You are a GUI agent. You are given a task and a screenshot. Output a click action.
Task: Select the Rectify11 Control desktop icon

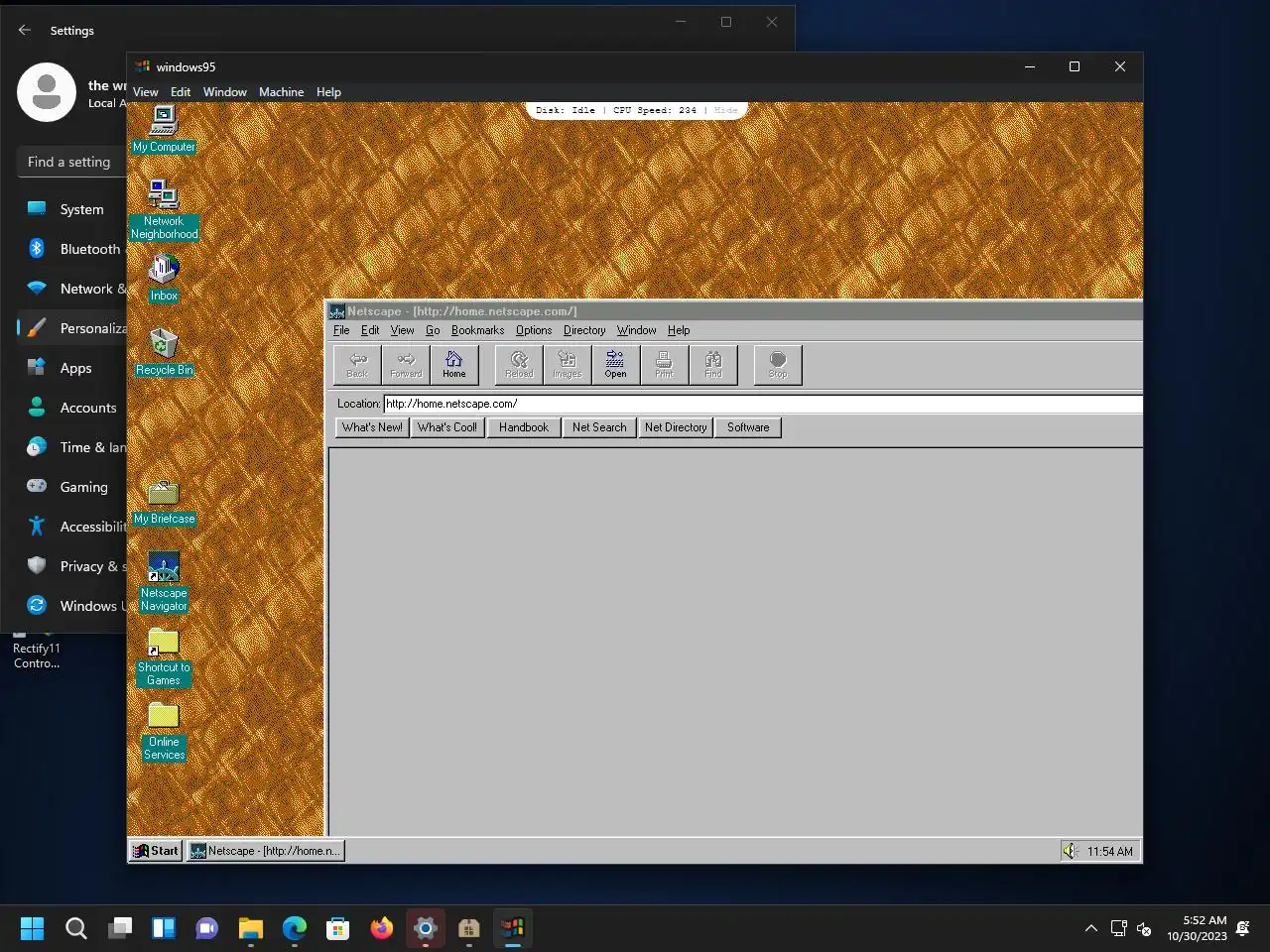coord(37,650)
